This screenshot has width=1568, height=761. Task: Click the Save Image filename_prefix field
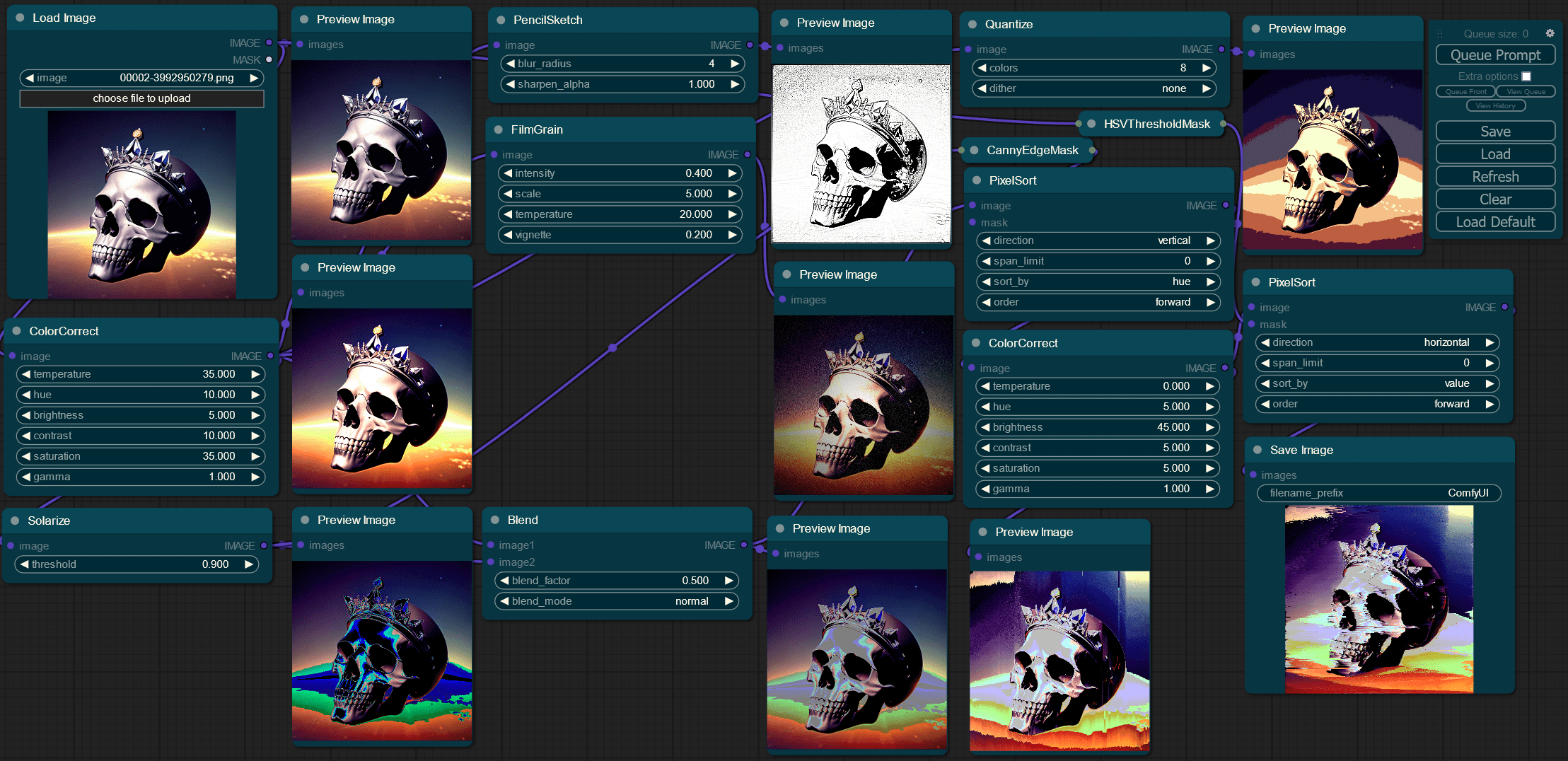point(1378,493)
